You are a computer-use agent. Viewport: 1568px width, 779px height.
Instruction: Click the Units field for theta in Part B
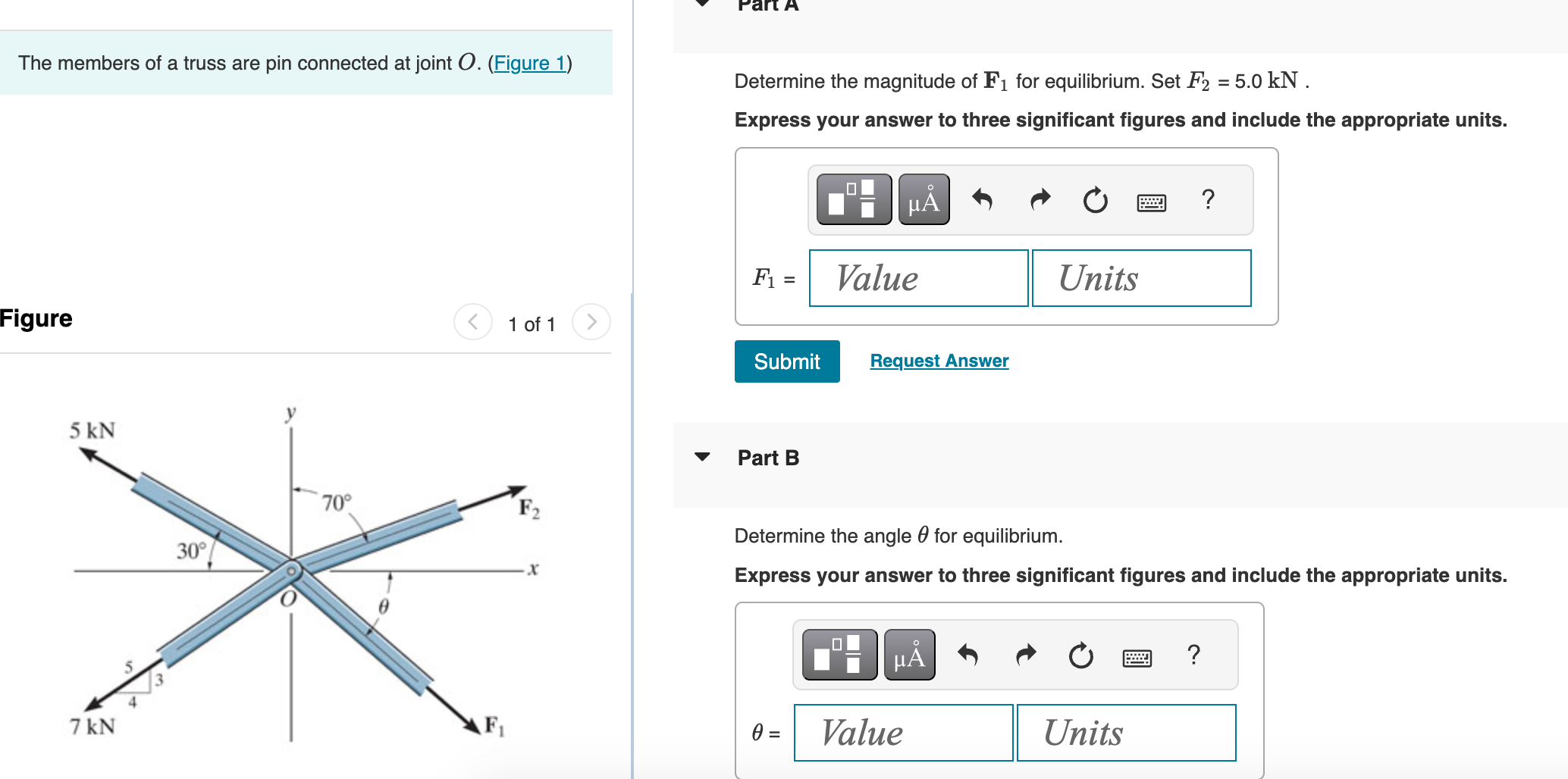click(x=1126, y=732)
